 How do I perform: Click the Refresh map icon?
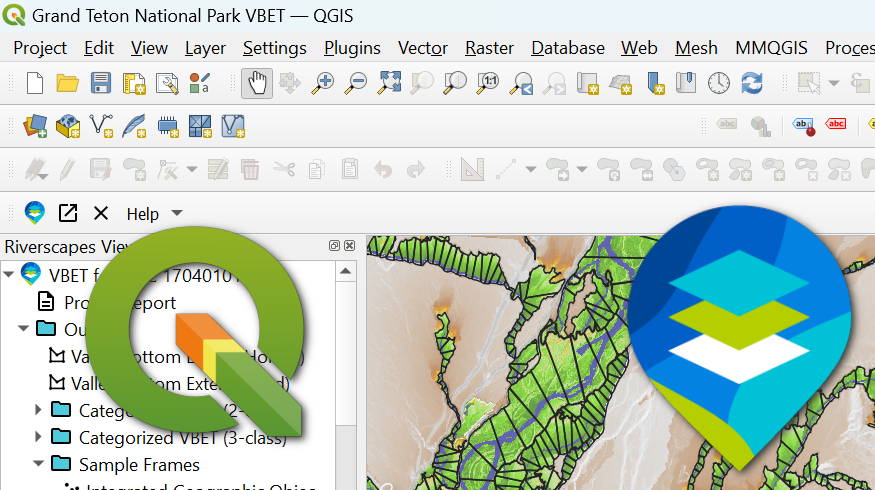[x=752, y=83]
